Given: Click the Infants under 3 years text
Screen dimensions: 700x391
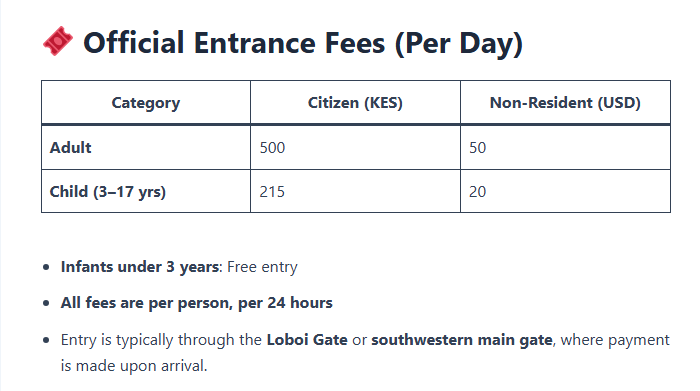Looking at the screenshot, I should (140, 267).
